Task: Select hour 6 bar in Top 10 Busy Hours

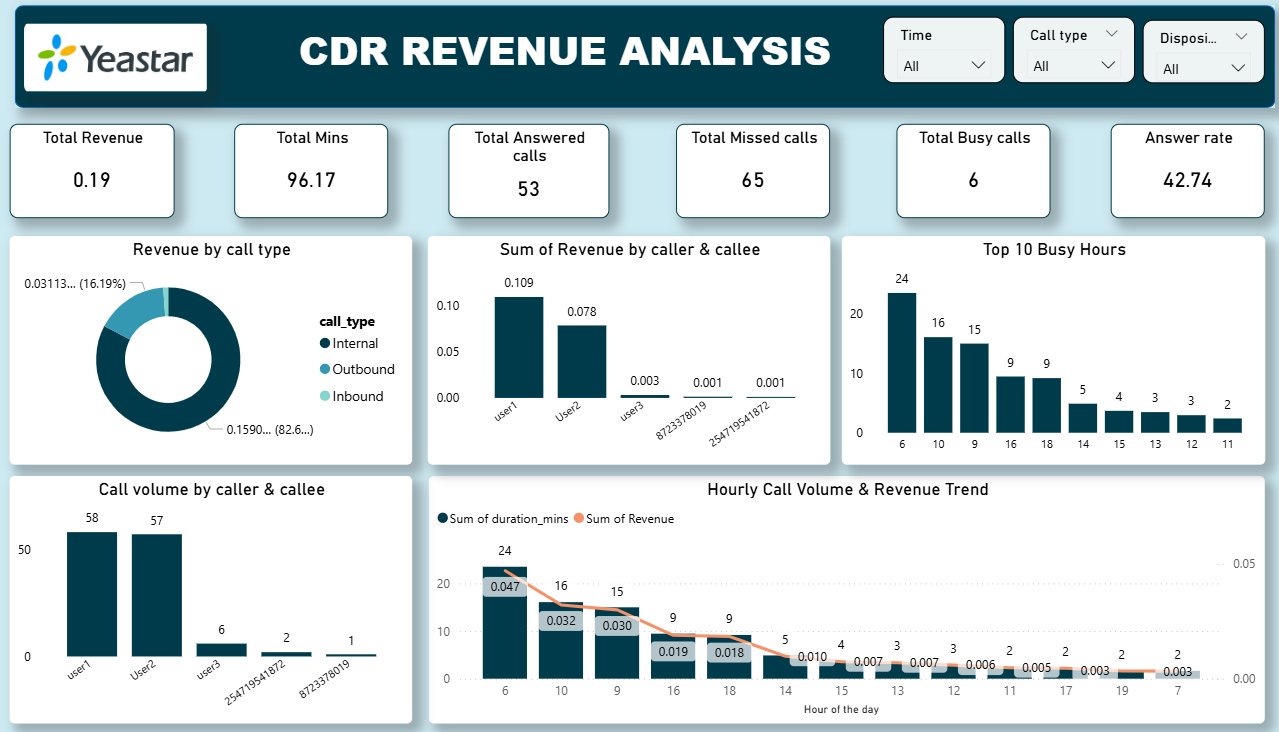Action: click(x=902, y=362)
